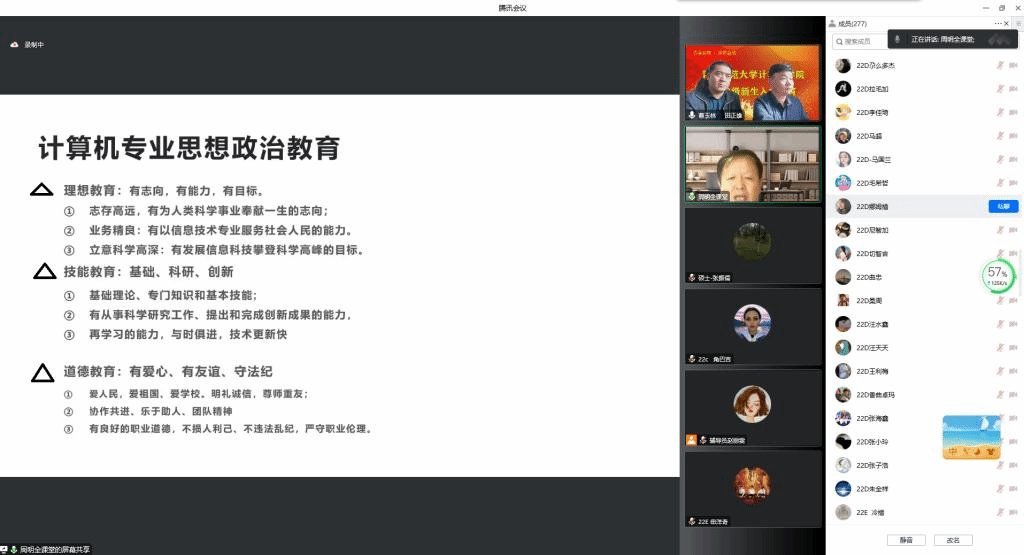Click the 改名 rename button
This screenshot has width=1024, height=555.
(953, 540)
